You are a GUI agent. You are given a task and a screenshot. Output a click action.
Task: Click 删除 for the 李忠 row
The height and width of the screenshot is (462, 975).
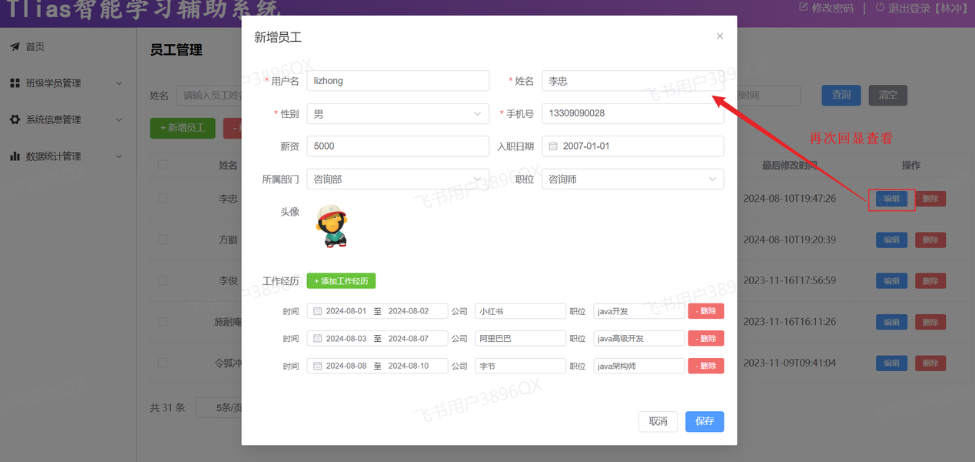930,198
